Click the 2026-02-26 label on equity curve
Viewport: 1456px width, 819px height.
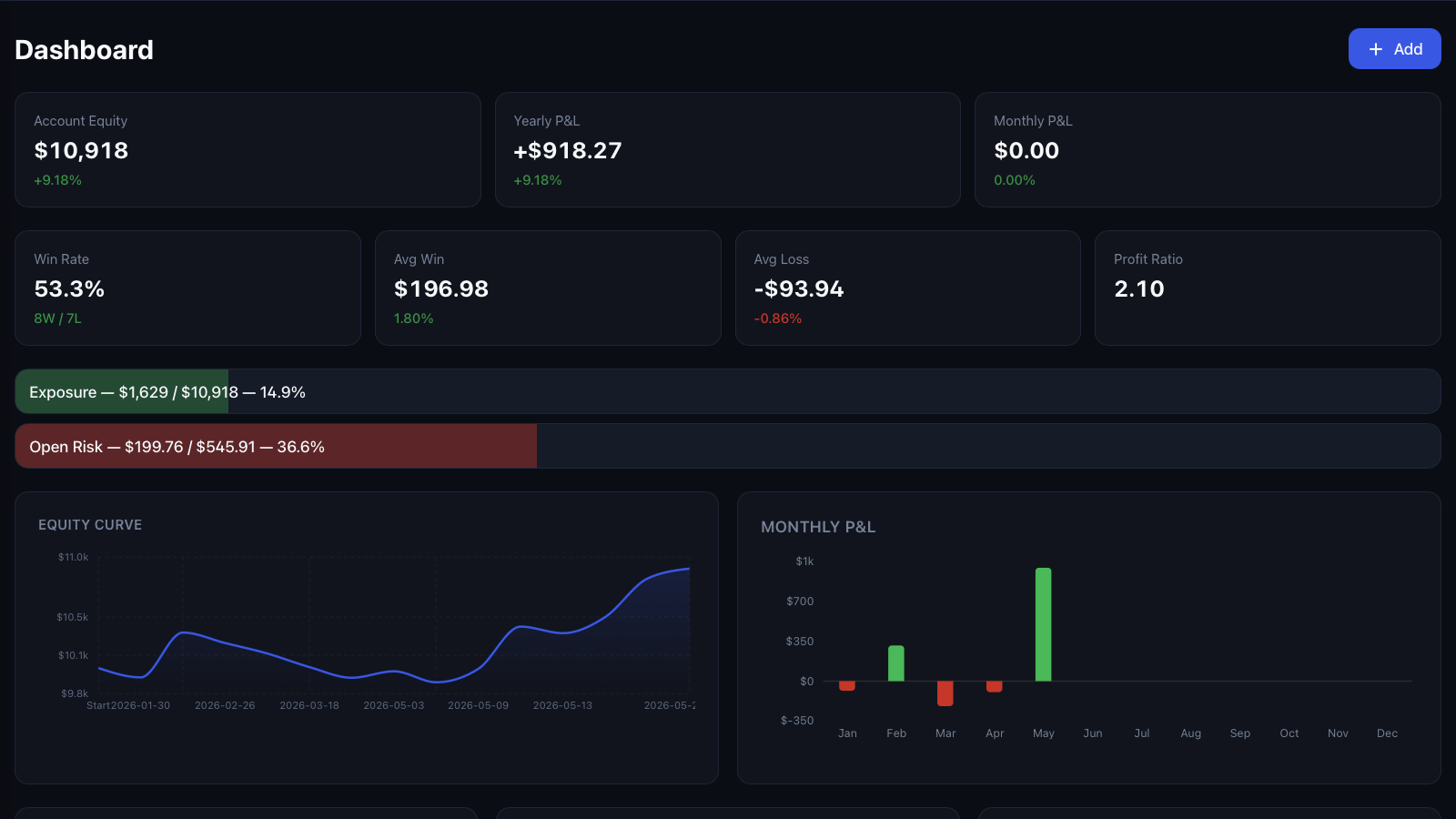[225, 705]
